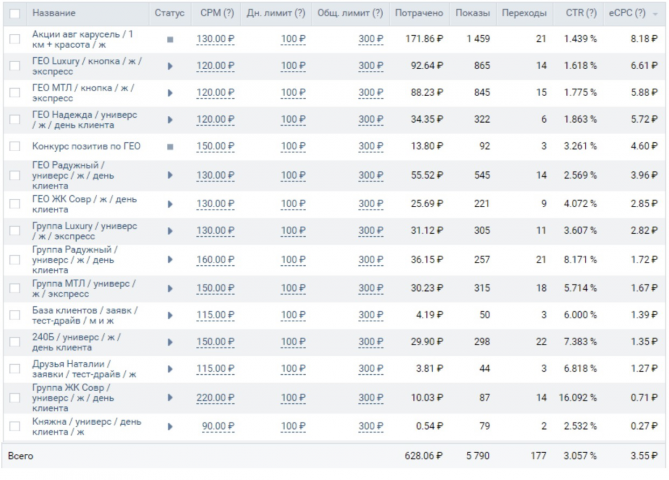Sort by the Название column header
Screen dimensions: 669x480
(54, 13)
